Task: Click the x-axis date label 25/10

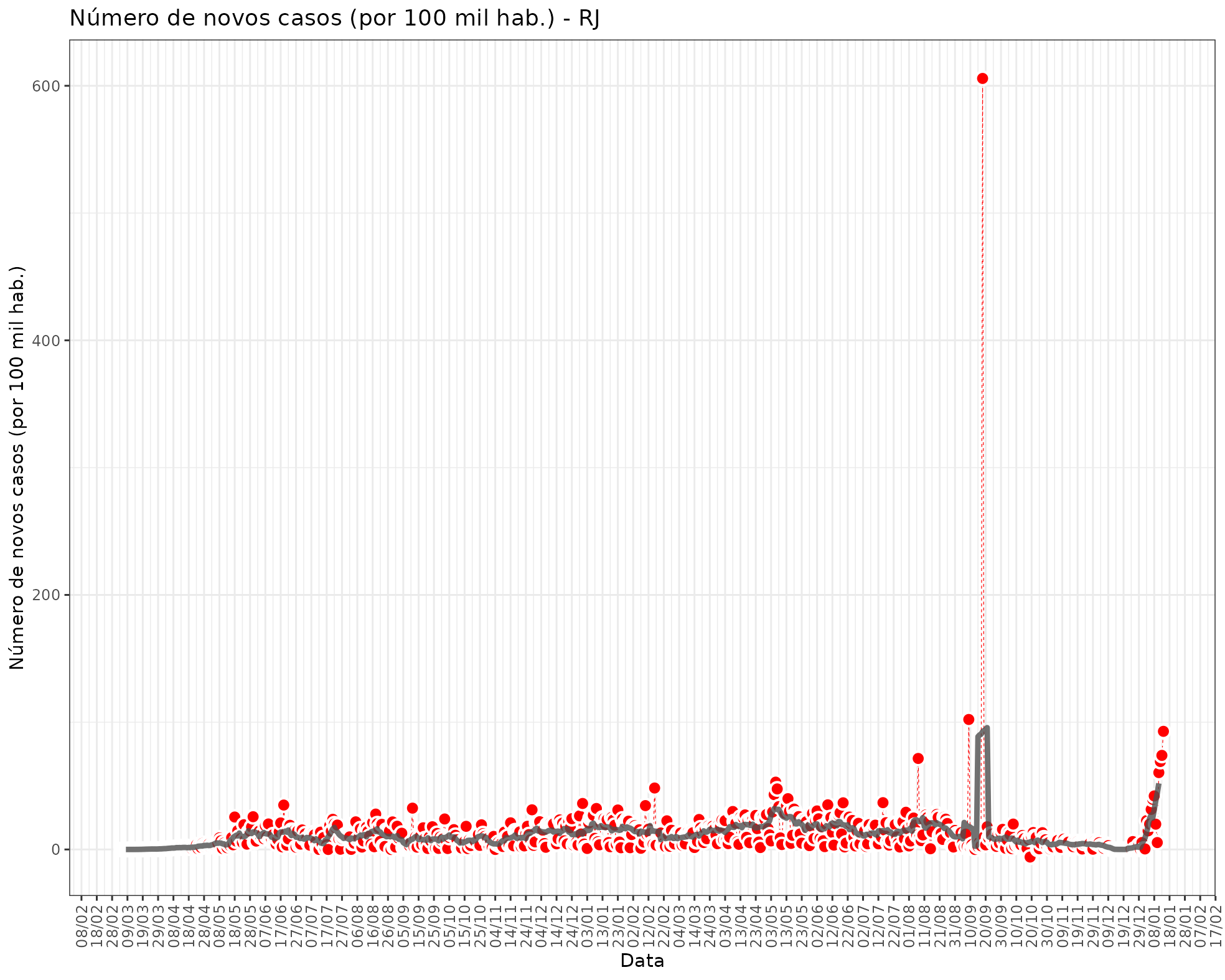Action: [480, 926]
